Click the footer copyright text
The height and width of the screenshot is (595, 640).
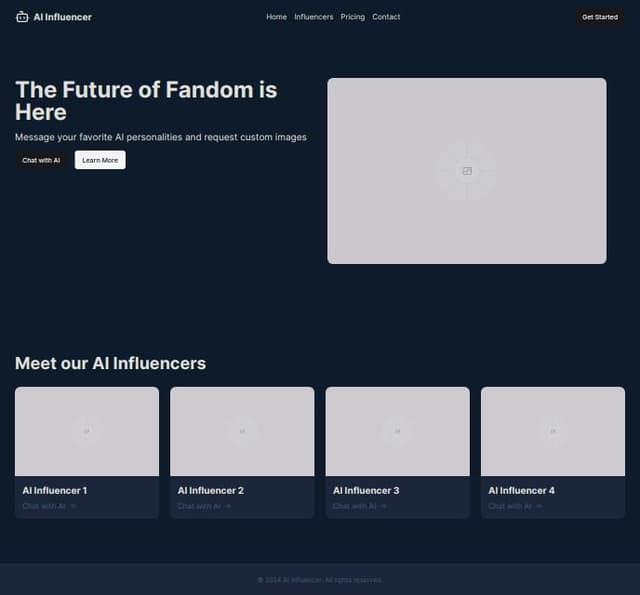tap(319, 580)
